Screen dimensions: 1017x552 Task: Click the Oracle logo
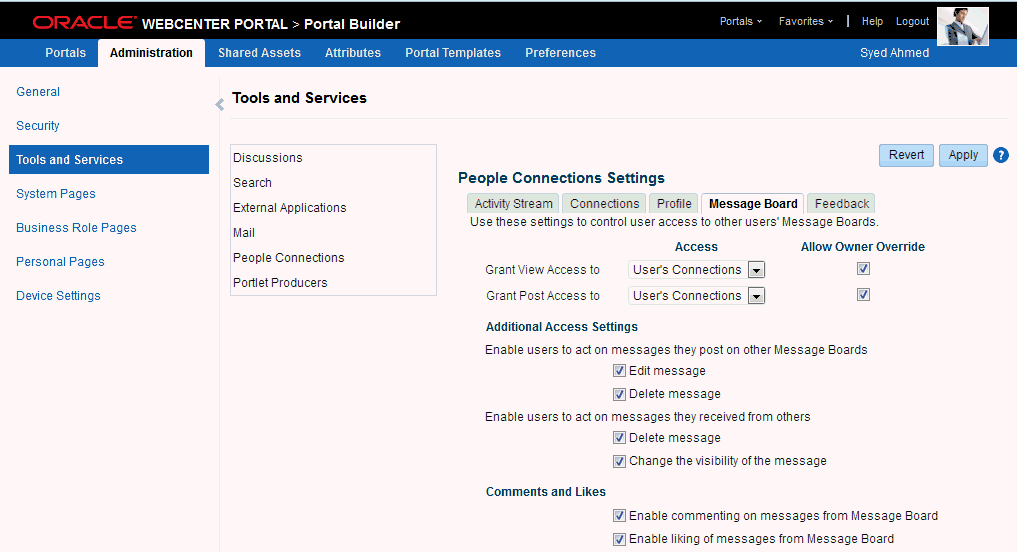coord(84,23)
